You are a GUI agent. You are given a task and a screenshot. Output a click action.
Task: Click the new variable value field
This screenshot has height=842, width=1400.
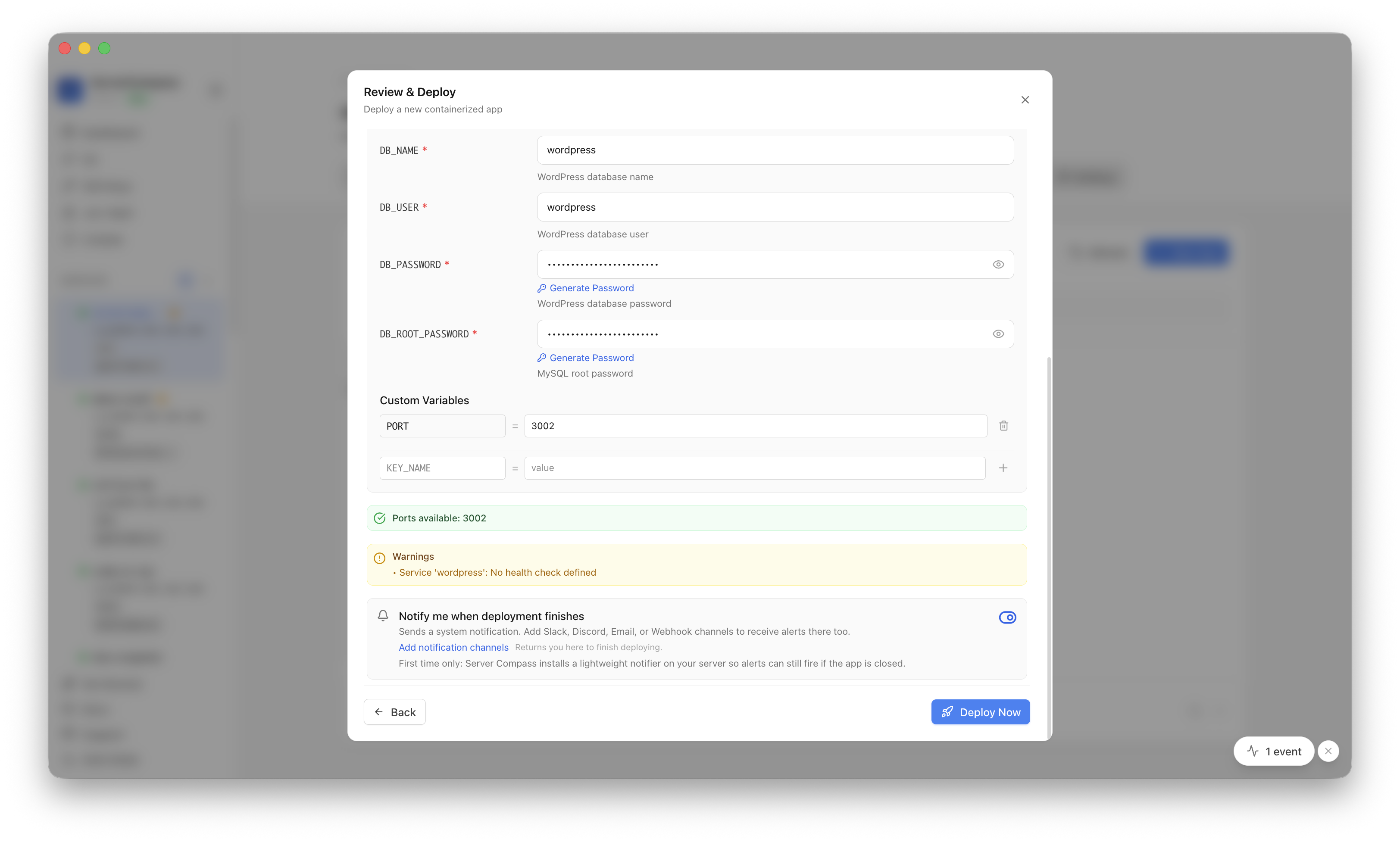point(755,468)
